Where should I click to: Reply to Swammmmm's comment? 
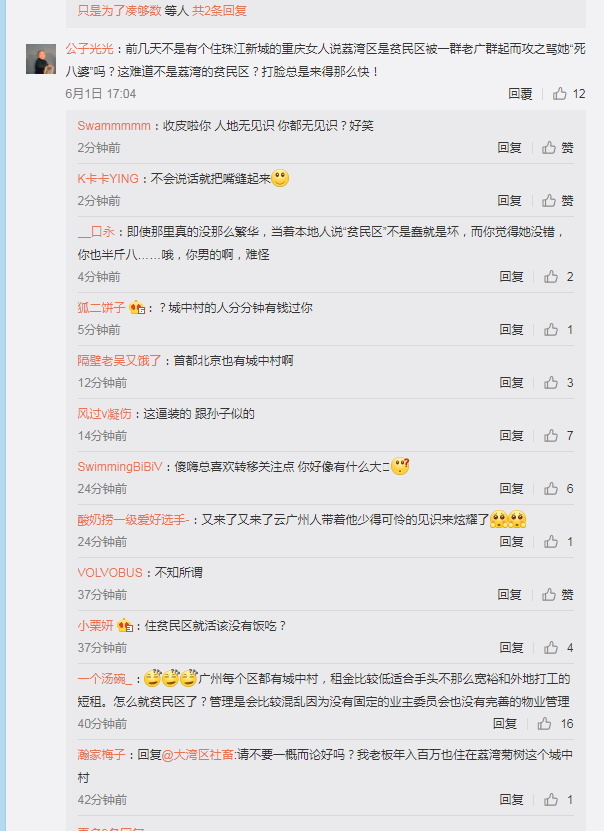(x=509, y=147)
